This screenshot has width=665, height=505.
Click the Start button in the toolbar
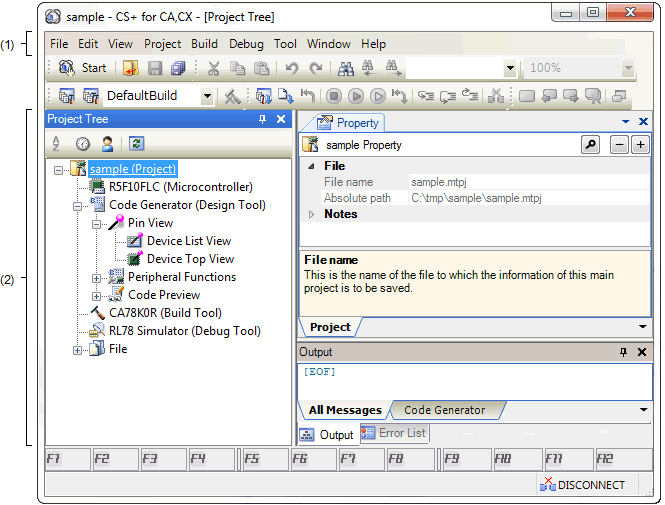tap(82, 69)
